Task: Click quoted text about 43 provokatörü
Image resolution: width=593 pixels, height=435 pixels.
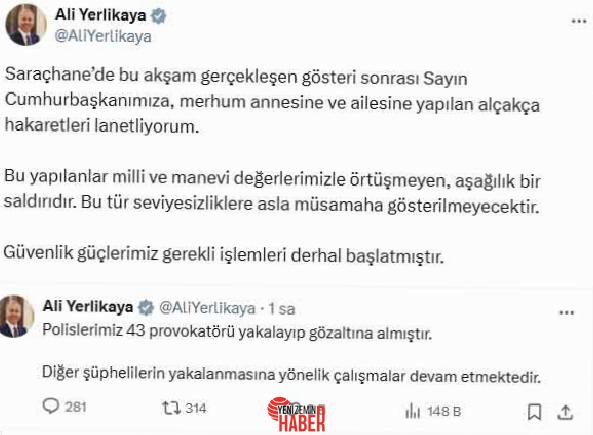Action: 237,331
